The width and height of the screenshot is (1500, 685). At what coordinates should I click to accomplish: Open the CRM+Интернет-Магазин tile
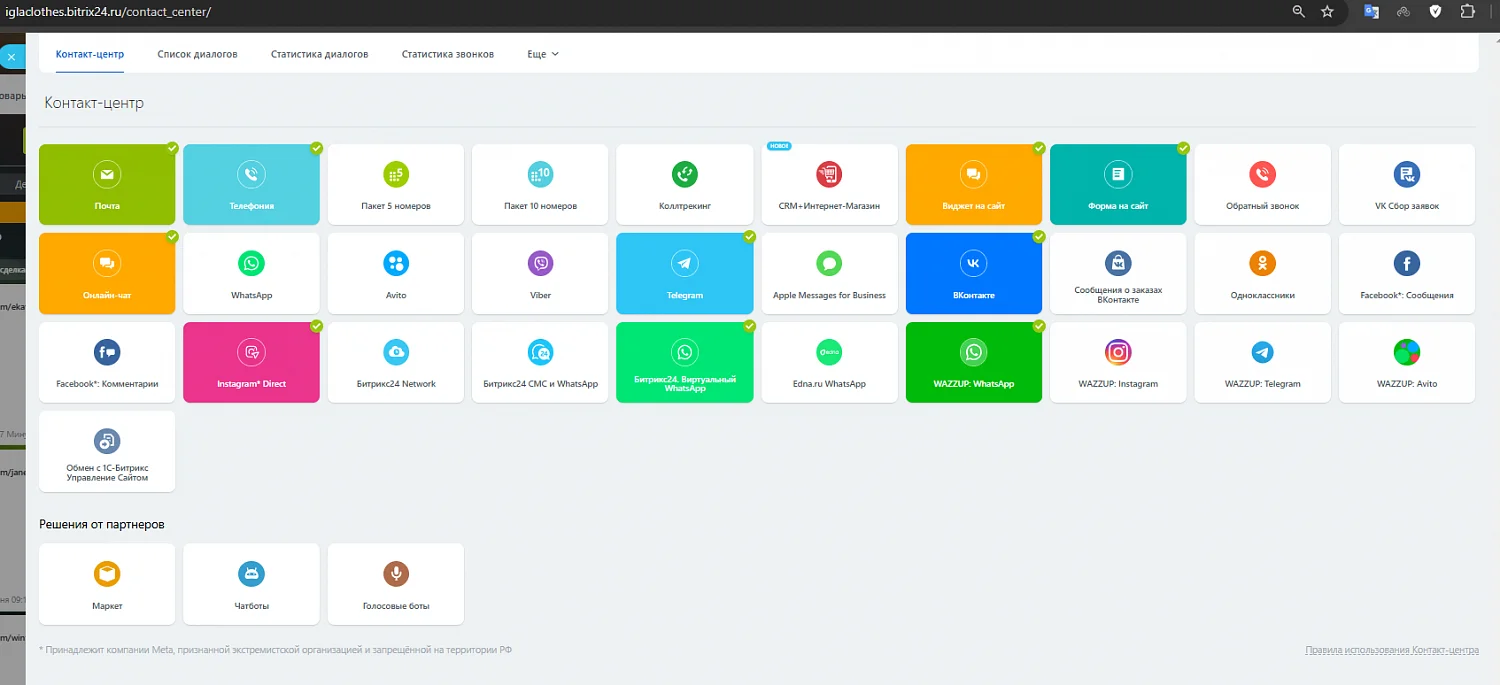pos(829,185)
